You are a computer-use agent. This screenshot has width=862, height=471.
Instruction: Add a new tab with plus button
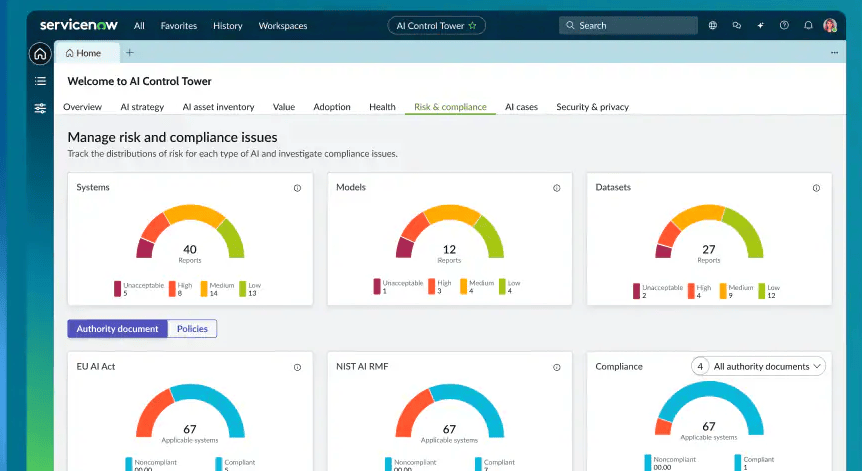(x=130, y=53)
